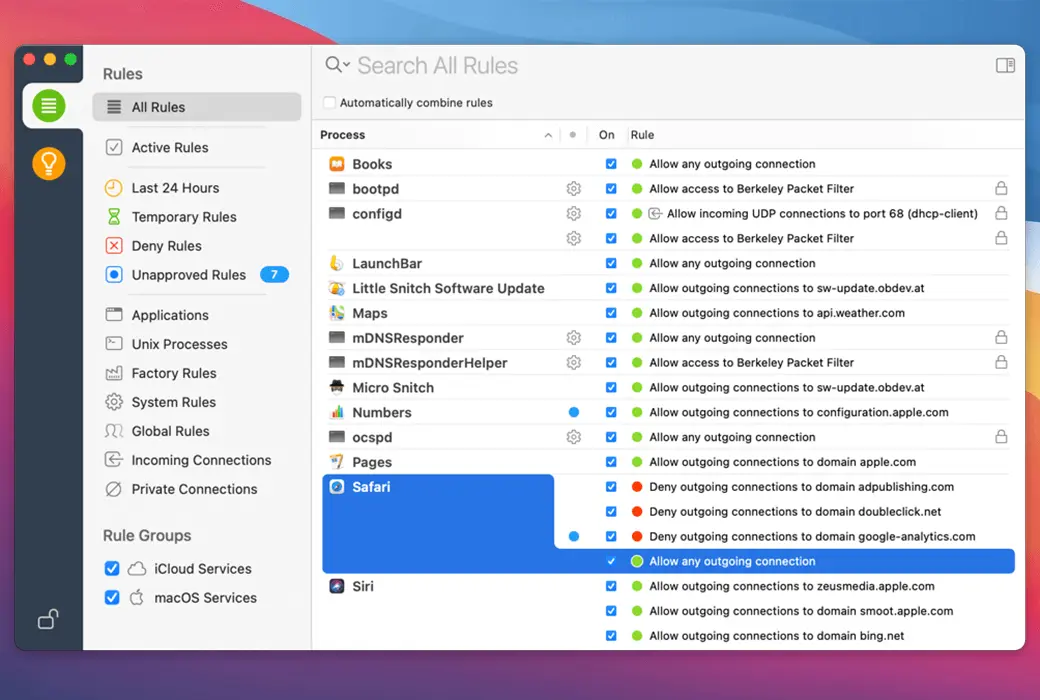The image size is (1040, 700).
Task: Click the blue dot beside the google-analytics.com rule
Action: tap(574, 536)
